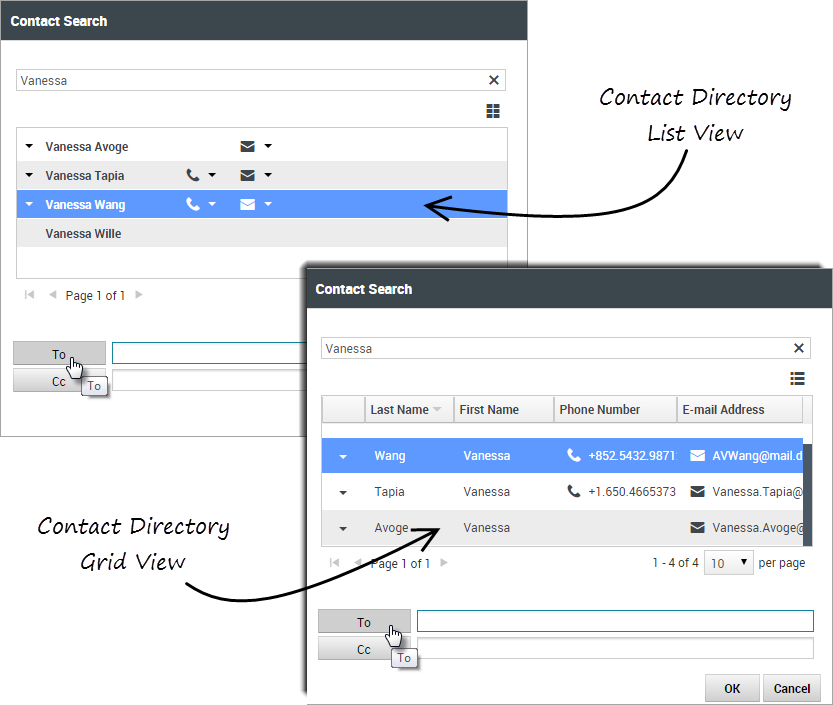This screenshot has height=705, width=833.
Task: Click the phone icon next to +852.5432.9871
Action: 573,456
